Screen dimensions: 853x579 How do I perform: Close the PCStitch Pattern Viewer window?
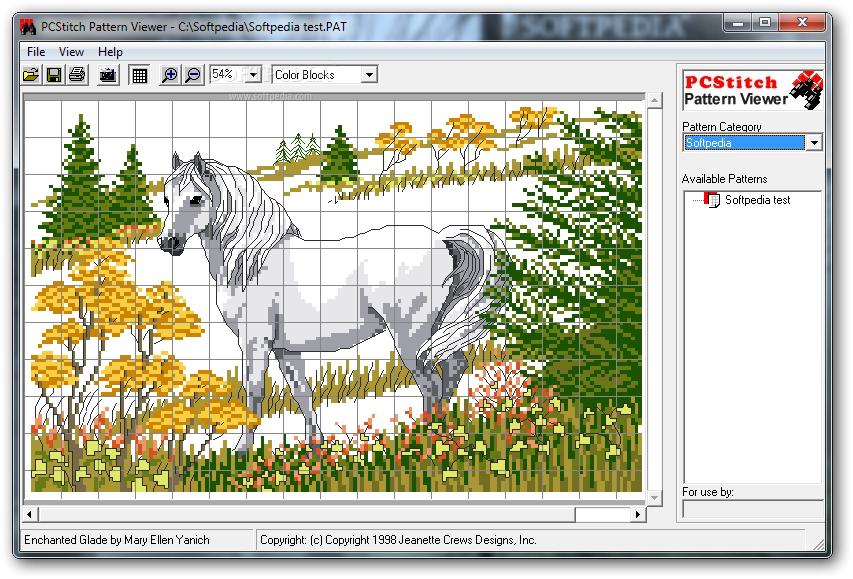click(x=802, y=22)
